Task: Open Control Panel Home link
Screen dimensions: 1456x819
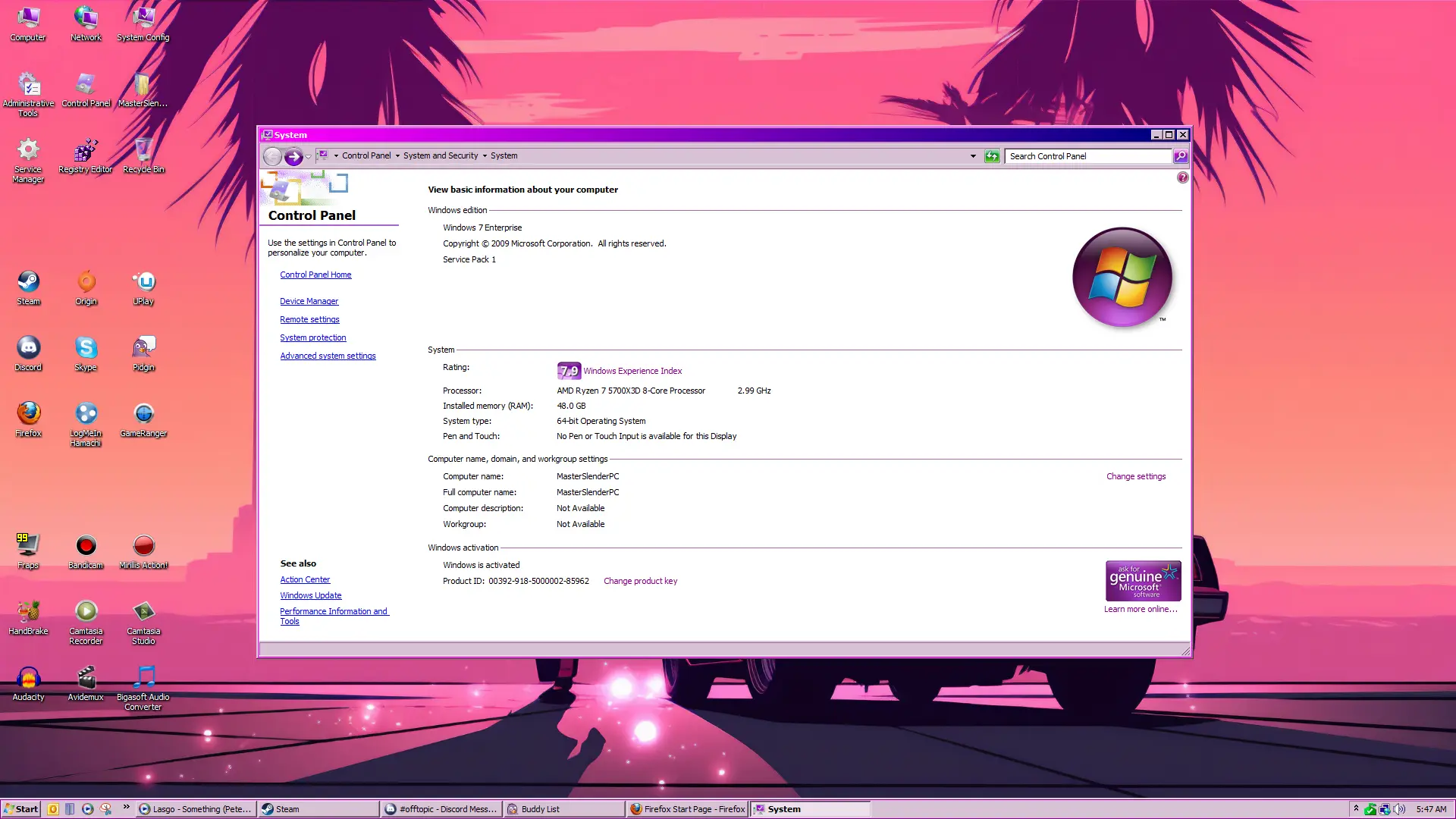Action: tap(315, 275)
